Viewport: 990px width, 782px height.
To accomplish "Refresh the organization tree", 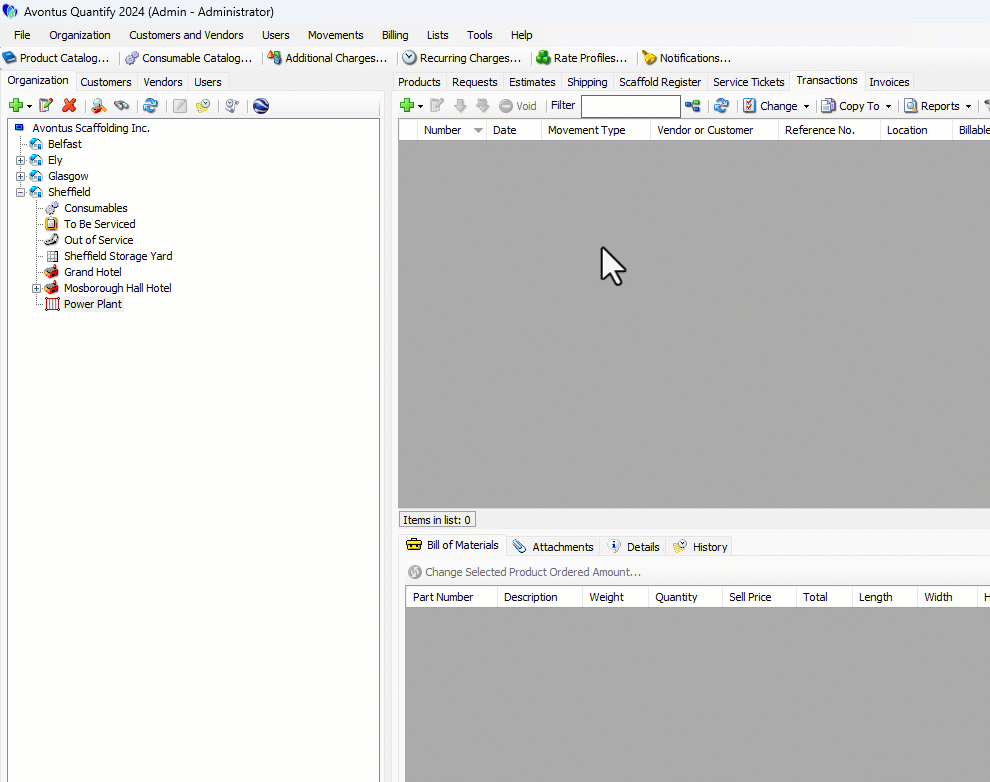I will [x=150, y=106].
